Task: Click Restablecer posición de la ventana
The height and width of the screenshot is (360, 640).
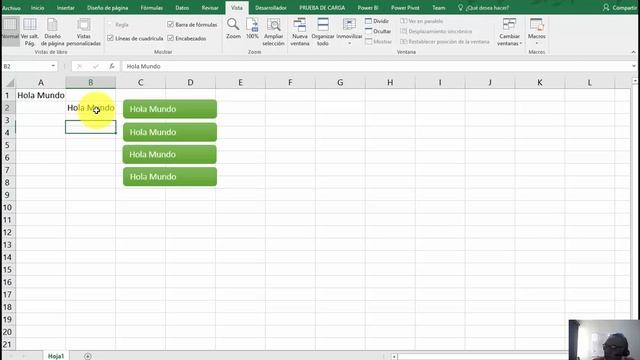Action: [x=445, y=42]
